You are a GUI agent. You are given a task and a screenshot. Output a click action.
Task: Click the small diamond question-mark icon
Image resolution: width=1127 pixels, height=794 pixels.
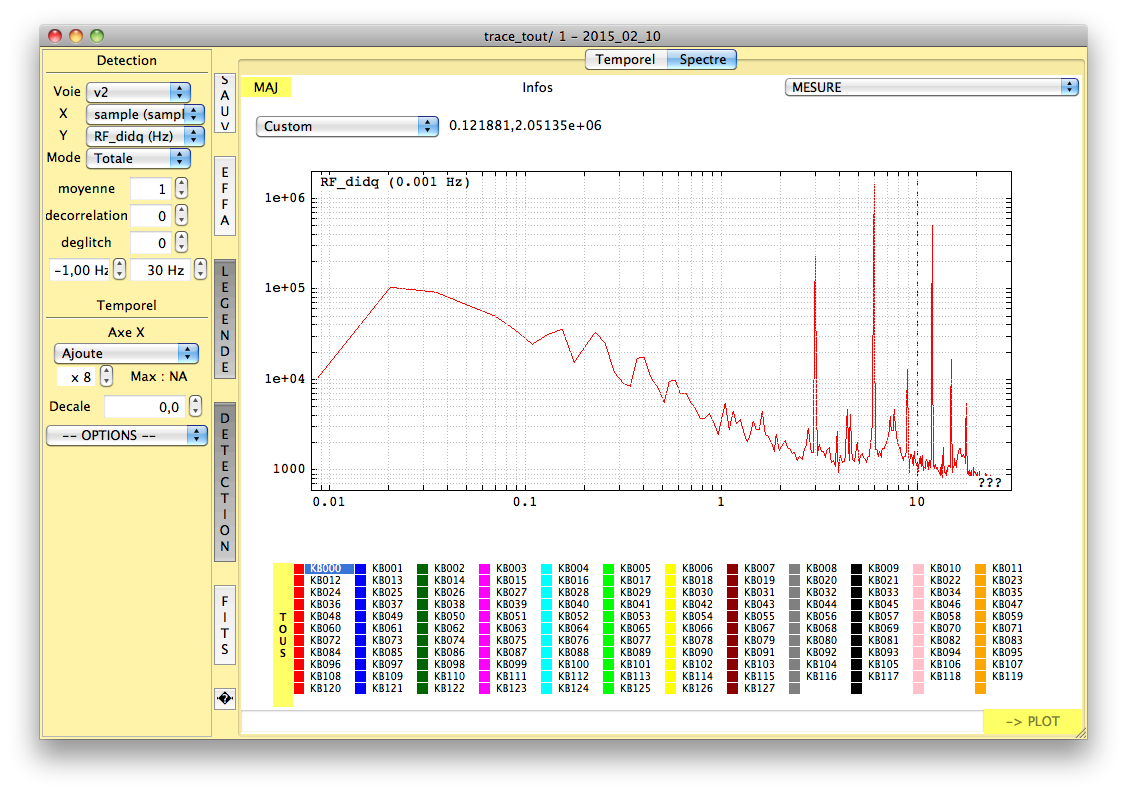pos(225,698)
